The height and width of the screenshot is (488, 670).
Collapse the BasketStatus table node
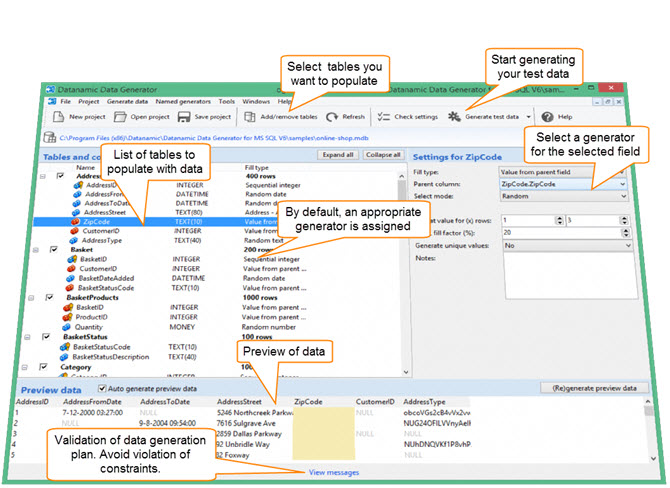coord(27,337)
